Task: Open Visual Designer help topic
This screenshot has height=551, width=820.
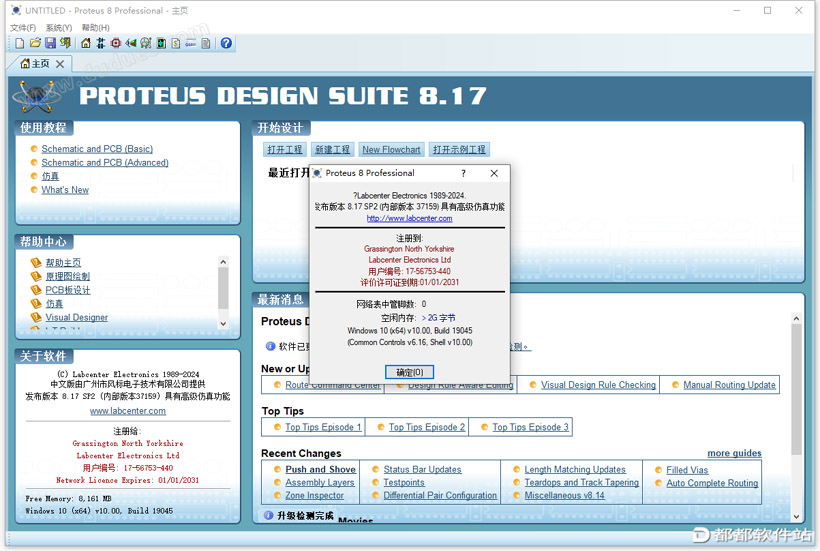Action: coord(76,317)
